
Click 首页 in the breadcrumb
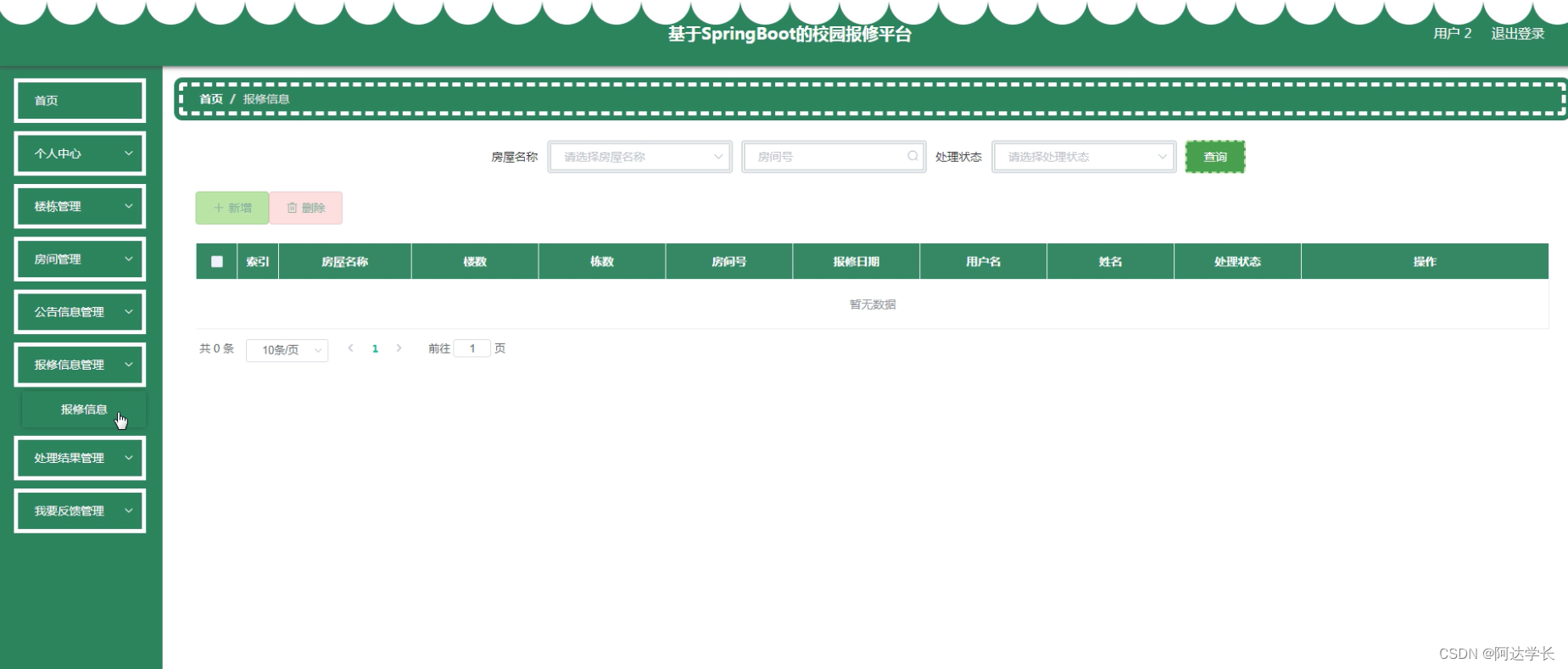point(211,99)
